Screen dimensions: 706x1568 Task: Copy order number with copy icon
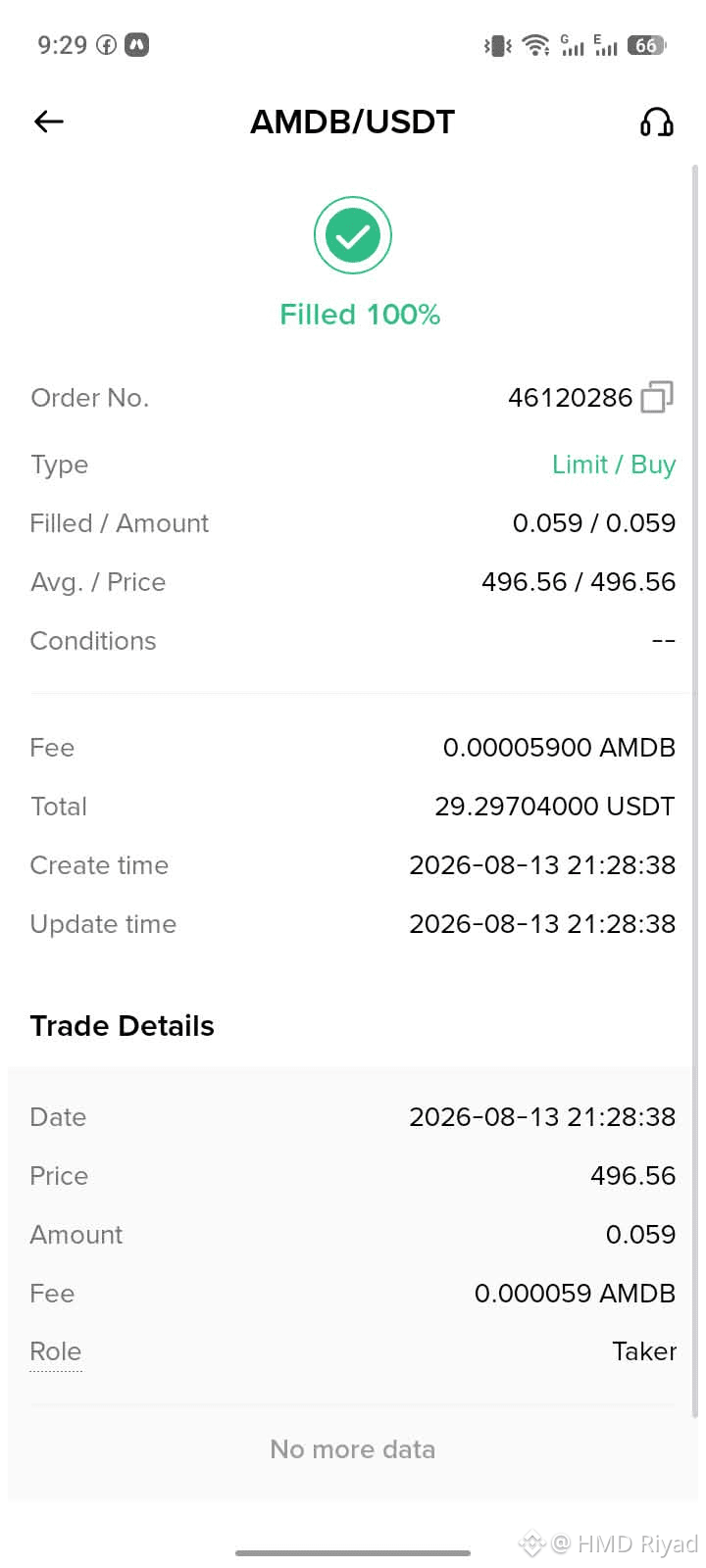657,397
